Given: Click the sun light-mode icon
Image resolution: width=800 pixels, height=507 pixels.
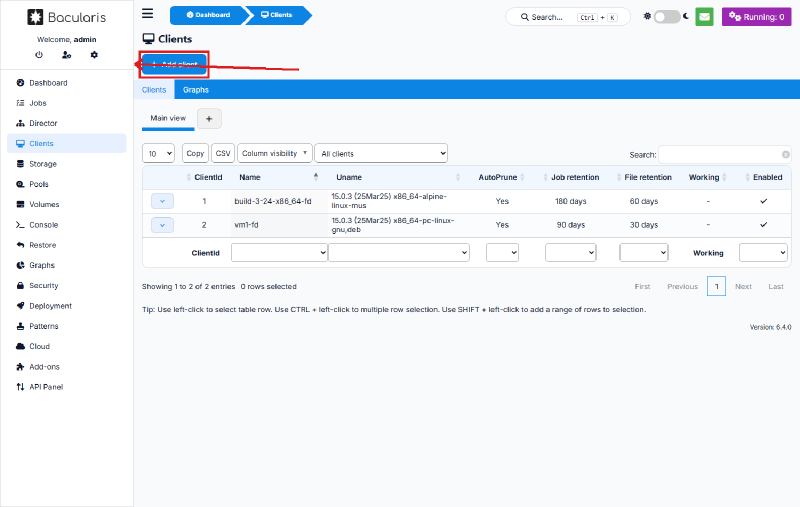Looking at the screenshot, I should point(647,16).
